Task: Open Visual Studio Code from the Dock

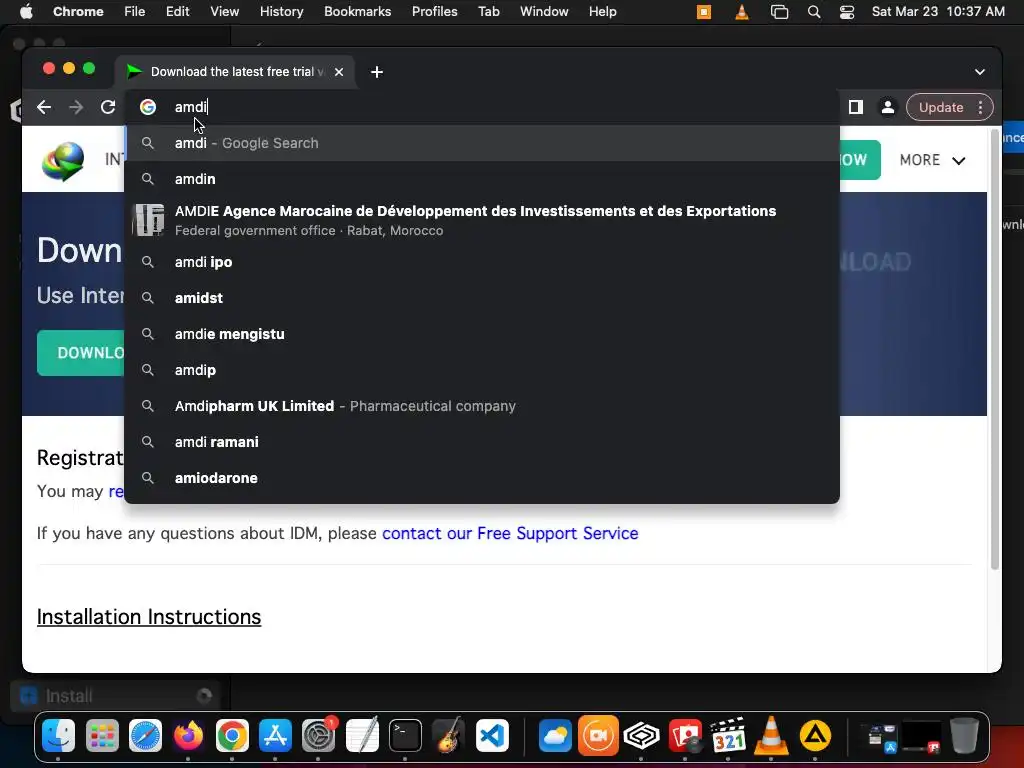Action: pos(492,737)
